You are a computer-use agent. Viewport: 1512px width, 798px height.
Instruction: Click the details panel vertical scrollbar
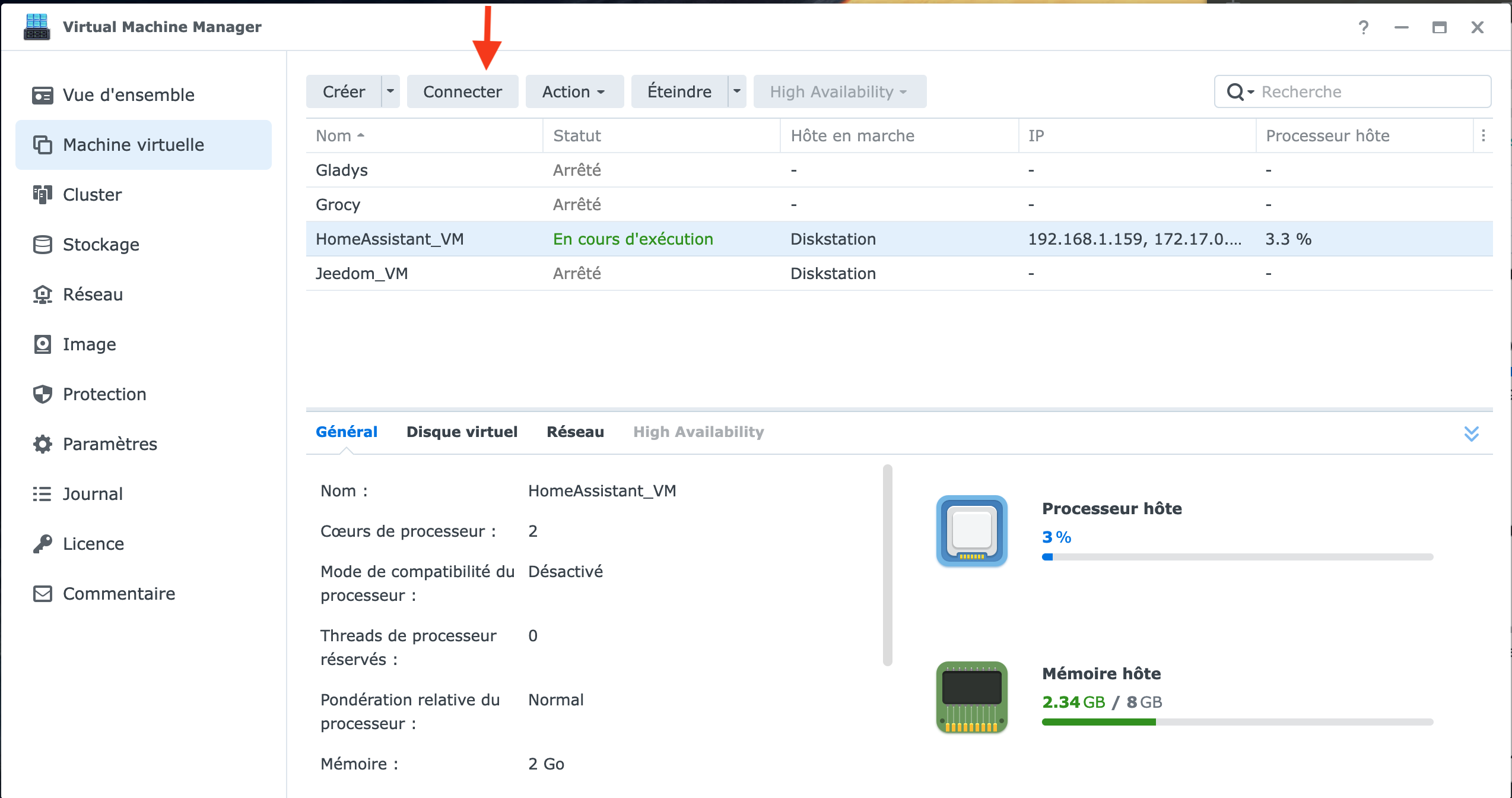tap(887, 565)
